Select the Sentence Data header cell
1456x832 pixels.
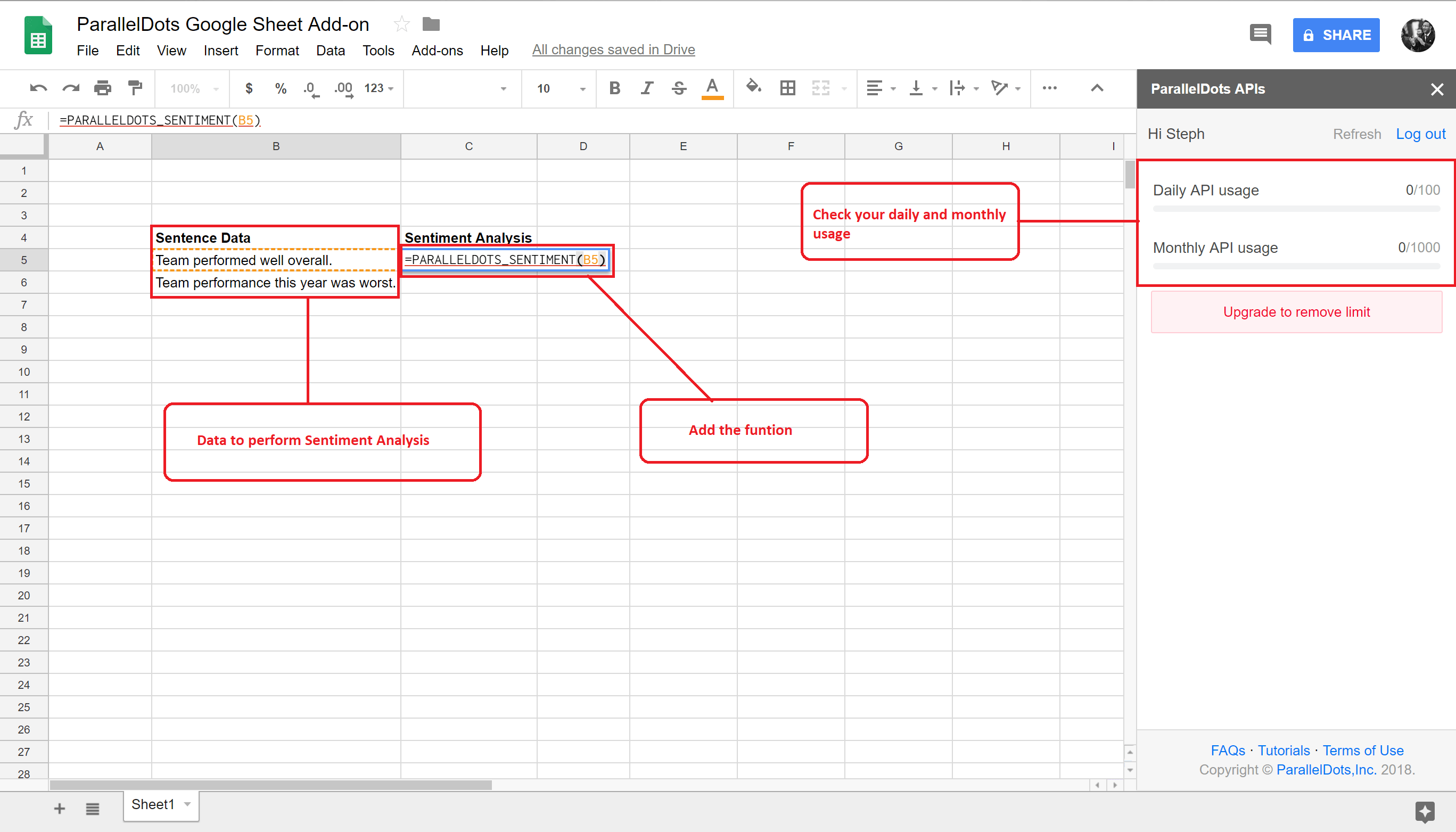(276, 238)
